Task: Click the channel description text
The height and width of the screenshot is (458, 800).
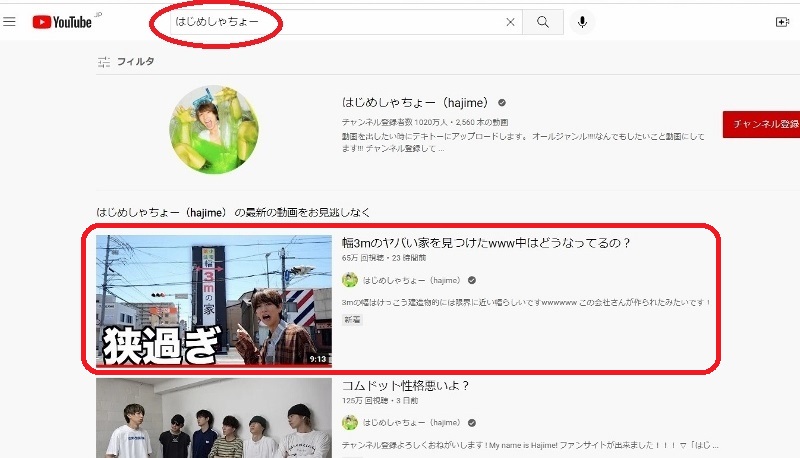Action: pyautogui.click(x=523, y=142)
